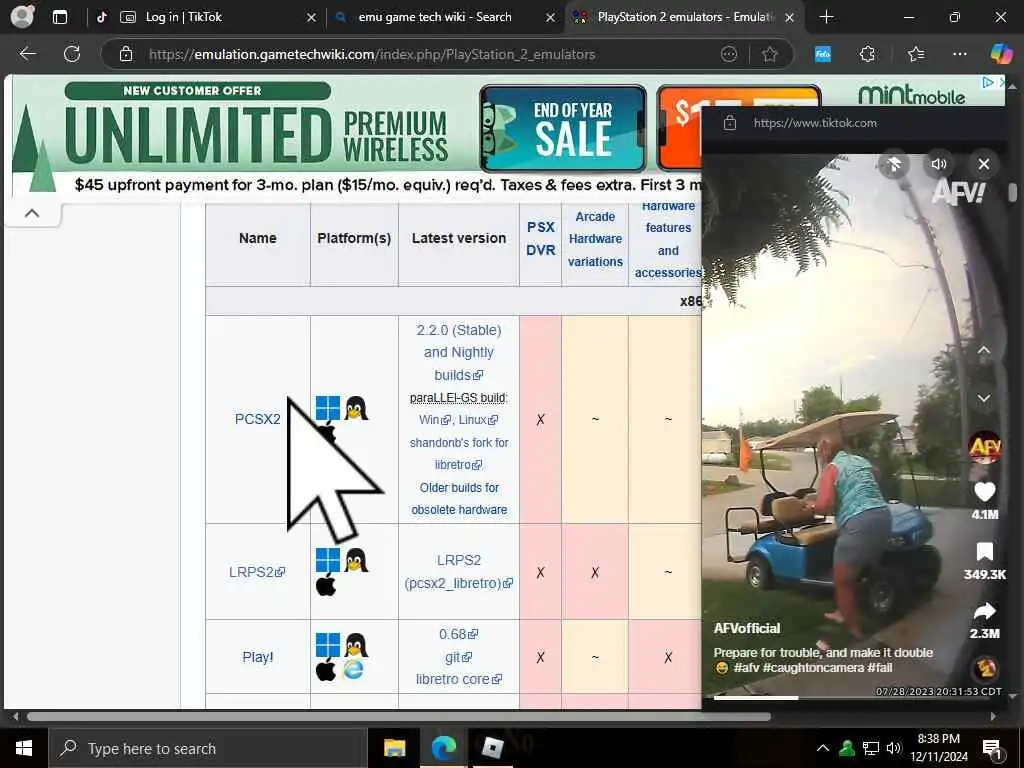
Task: Open 2.2.0 (Stable) and Nightly builds link
Action: point(458,353)
